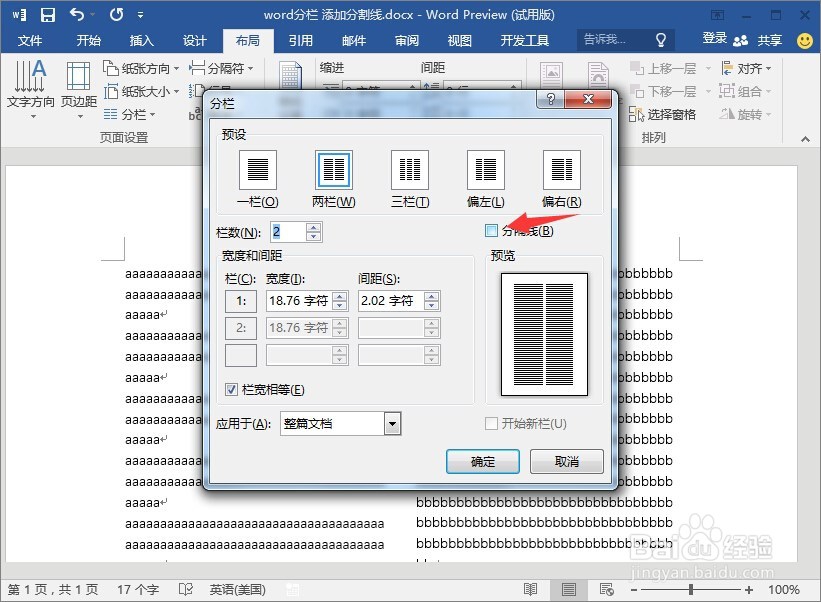Zoom out with the minus button
Viewport: 821px width, 602px height.
(634, 590)
